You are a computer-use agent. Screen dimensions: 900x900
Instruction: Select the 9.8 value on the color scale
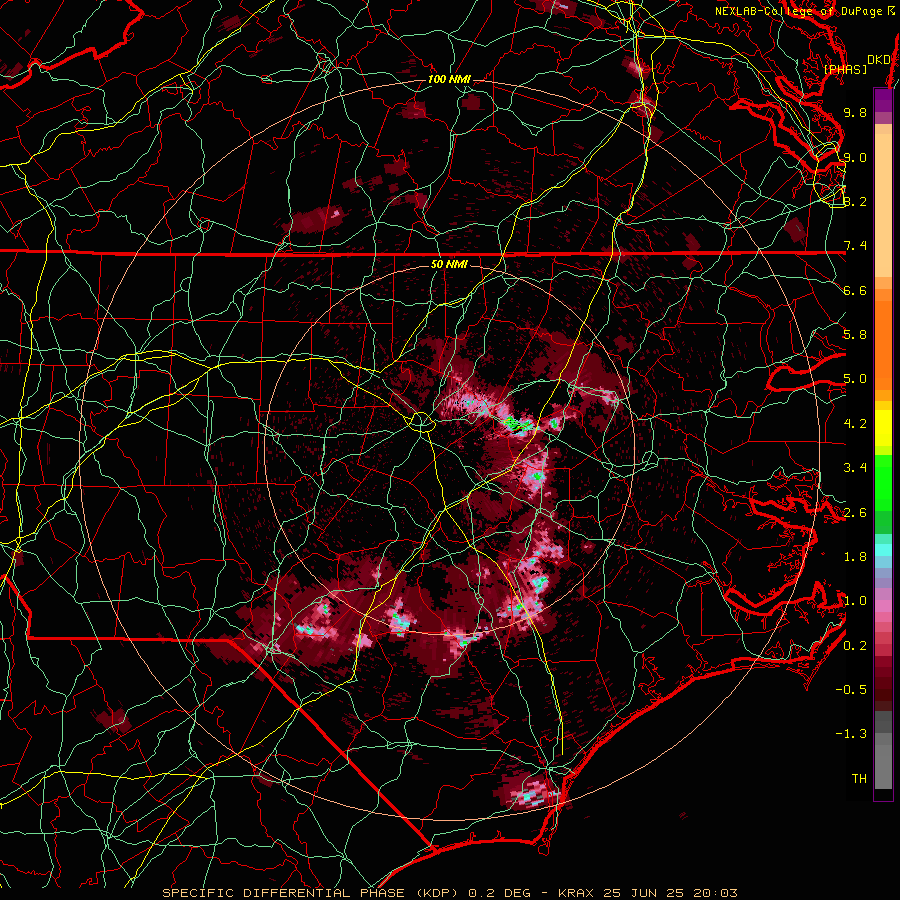coord(855,112)
